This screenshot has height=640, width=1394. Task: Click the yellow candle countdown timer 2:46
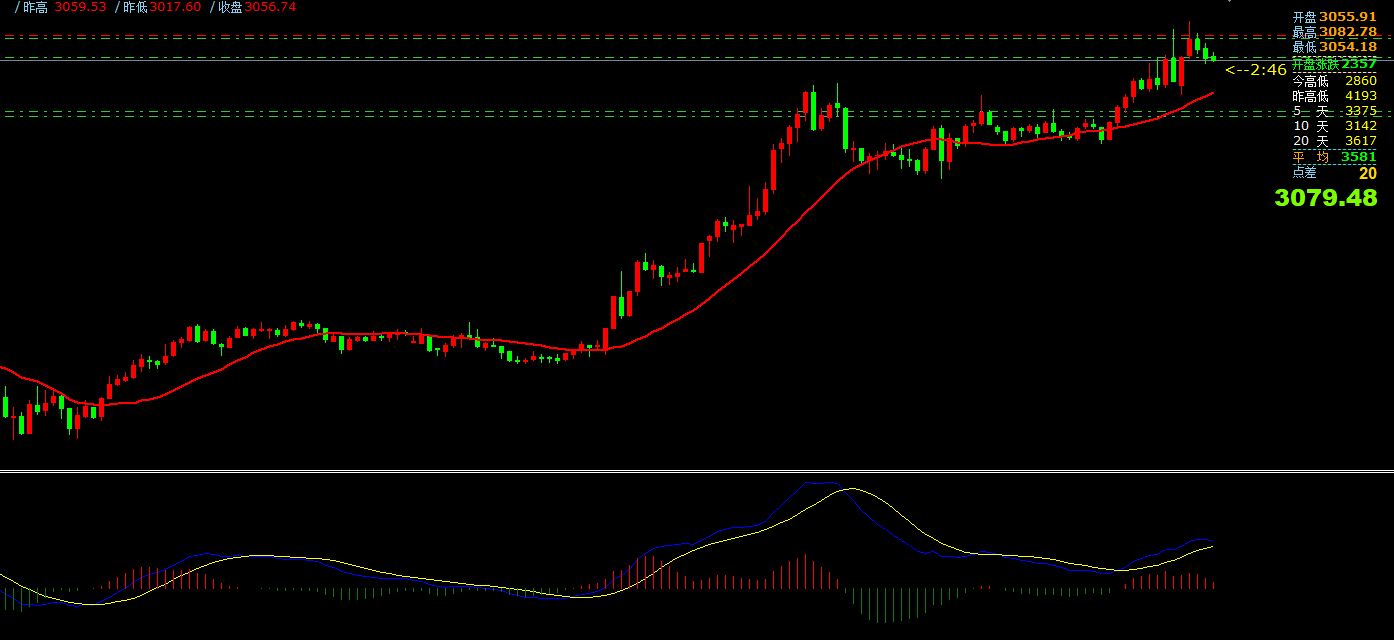pyautogui.click(x=1257, y=70)
